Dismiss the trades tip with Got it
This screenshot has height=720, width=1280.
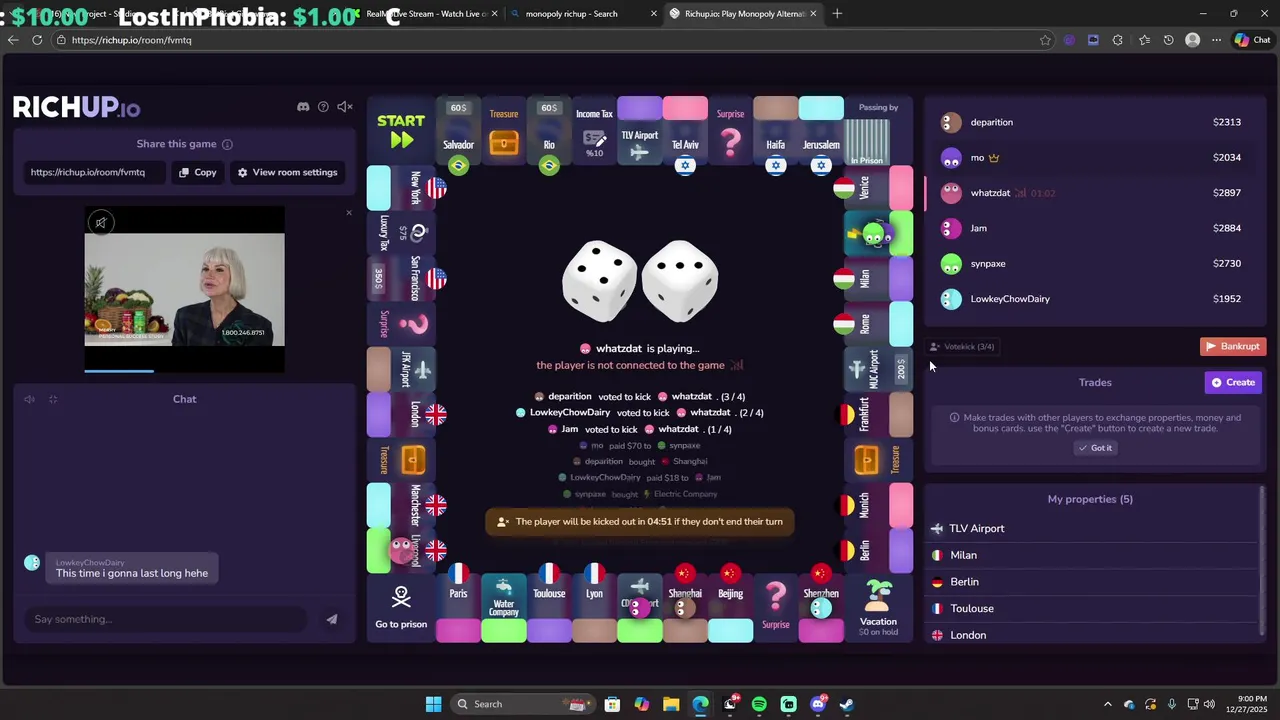click(1095, 448)
